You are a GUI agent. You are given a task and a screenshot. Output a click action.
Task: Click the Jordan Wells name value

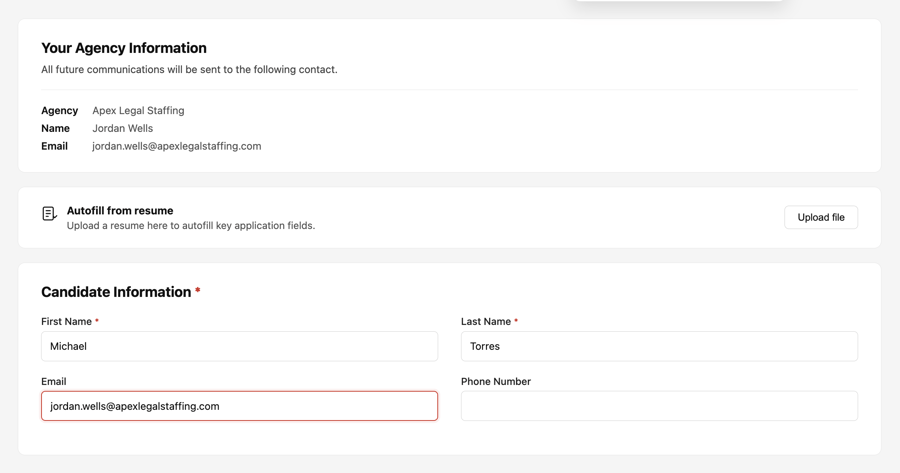click(x=123, y=128)
